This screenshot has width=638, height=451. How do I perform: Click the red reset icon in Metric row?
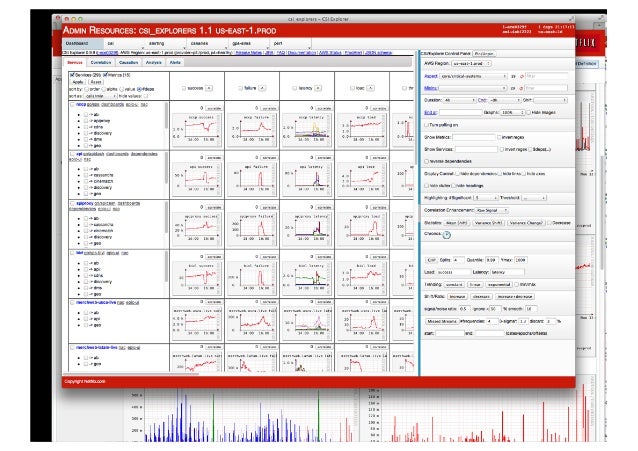[x=522, y=88]
